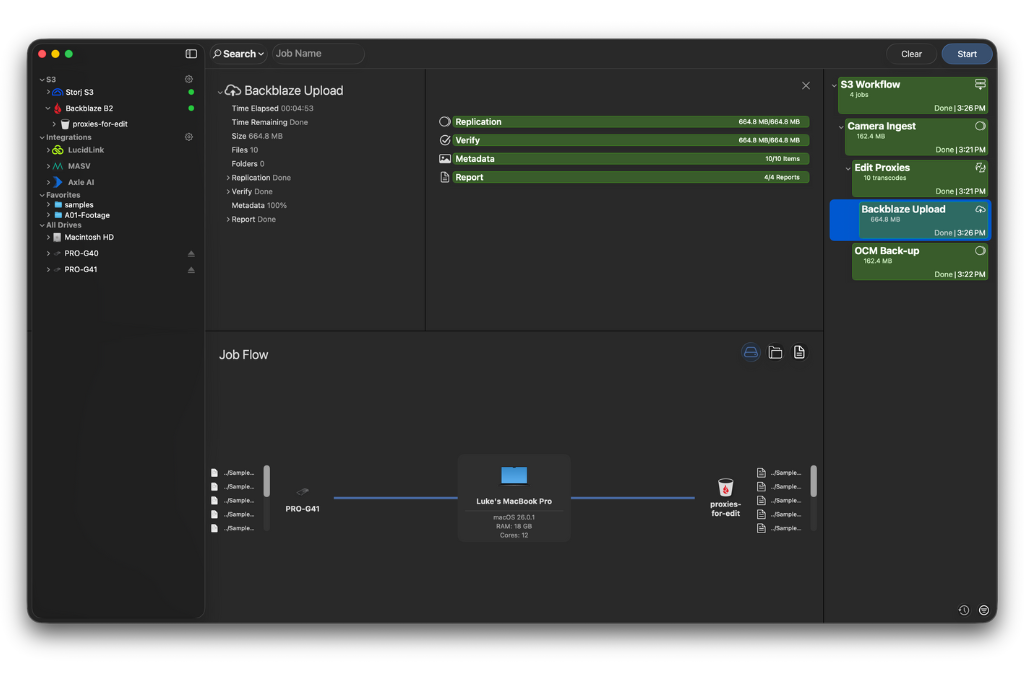Switch Job Flow to drives view icon

[751, 352]
